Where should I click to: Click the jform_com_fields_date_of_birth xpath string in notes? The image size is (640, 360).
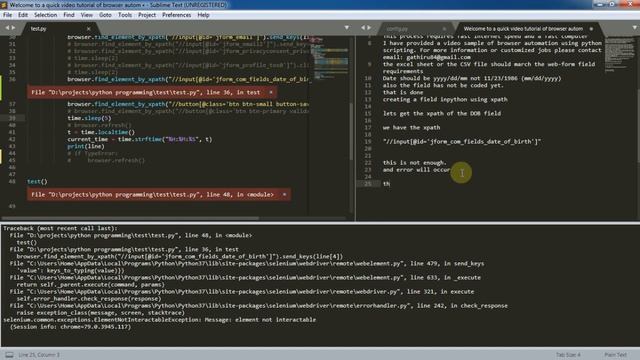(x=462, y=141)
